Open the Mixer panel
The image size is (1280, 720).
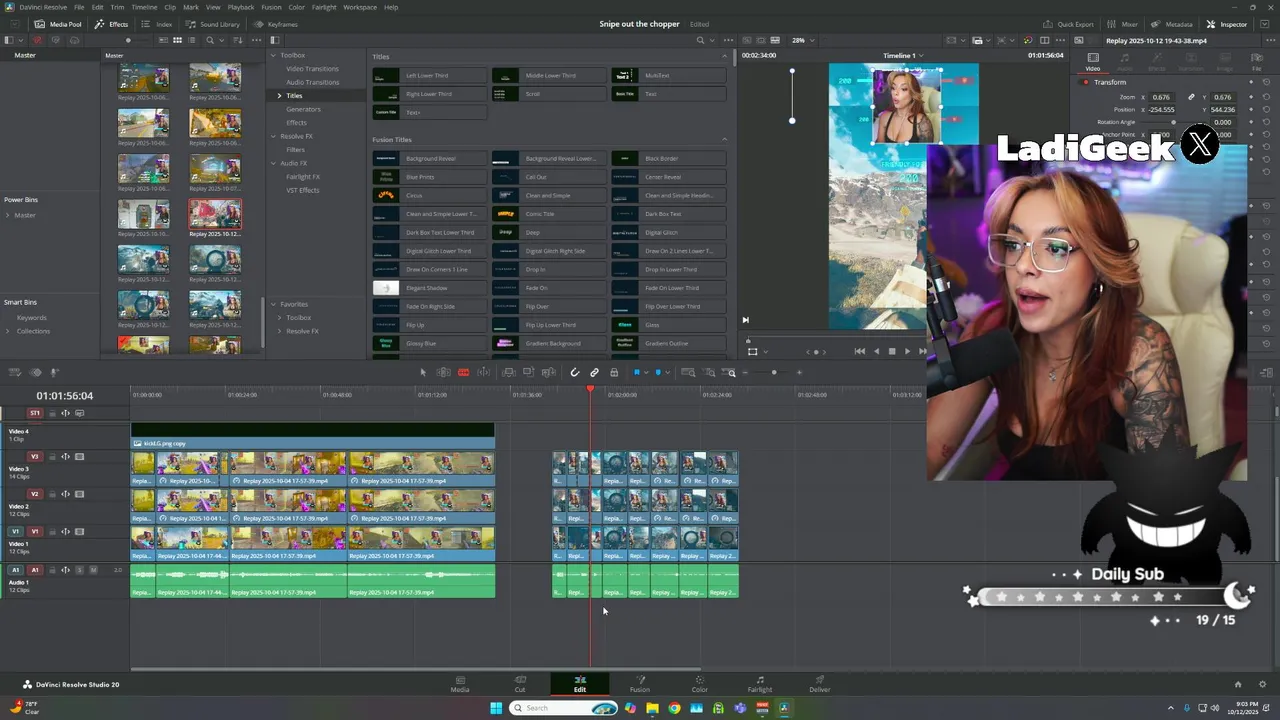pos(1123,24)
